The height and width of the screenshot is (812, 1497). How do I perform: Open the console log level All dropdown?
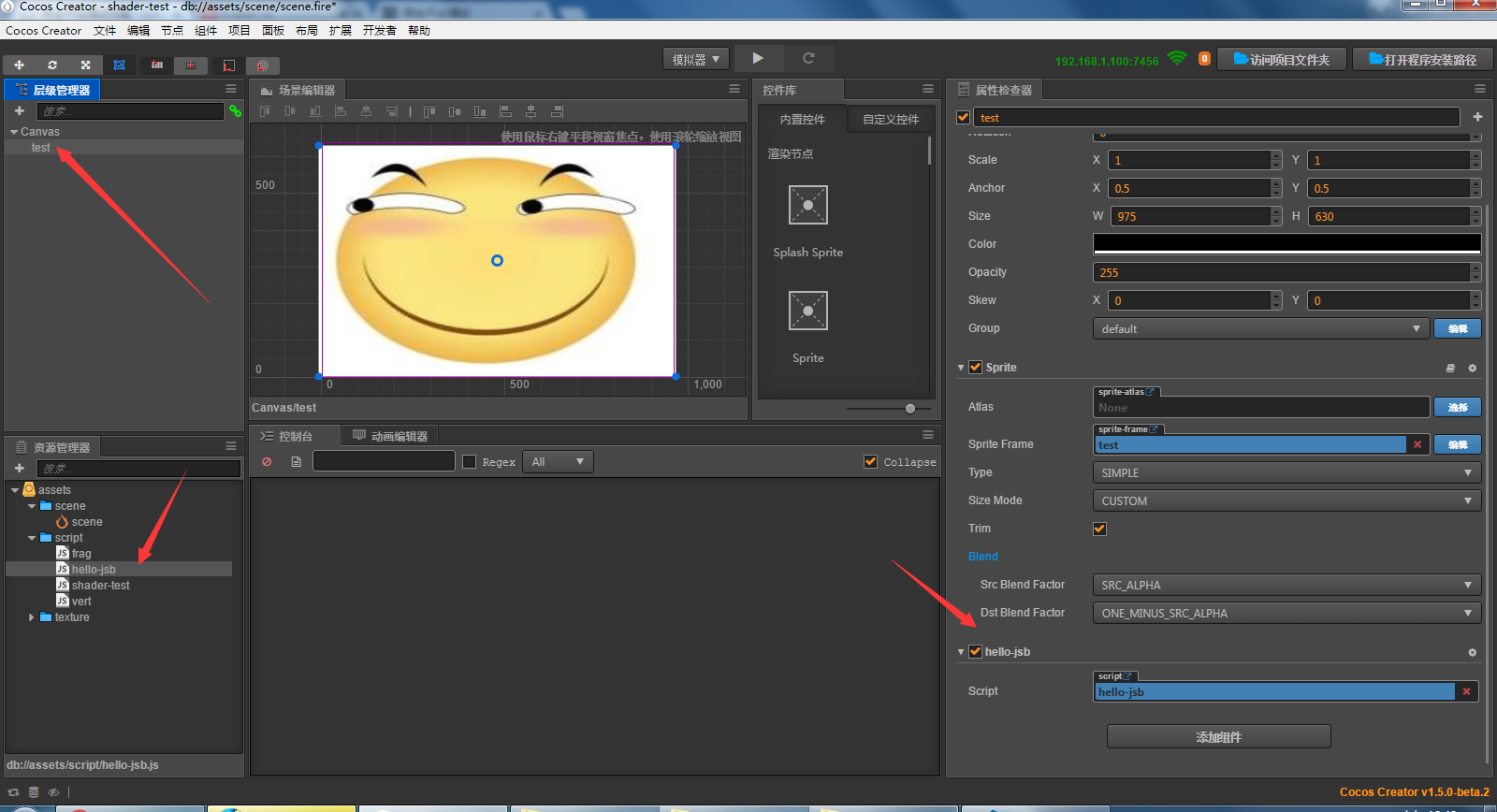[x=559, y=462]
